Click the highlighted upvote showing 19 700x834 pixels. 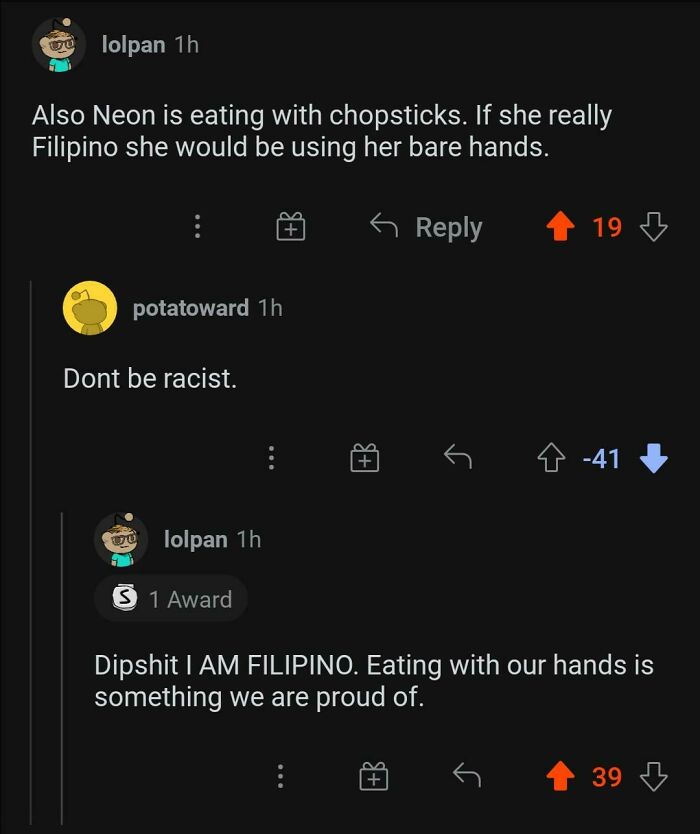tap(562, 227)
